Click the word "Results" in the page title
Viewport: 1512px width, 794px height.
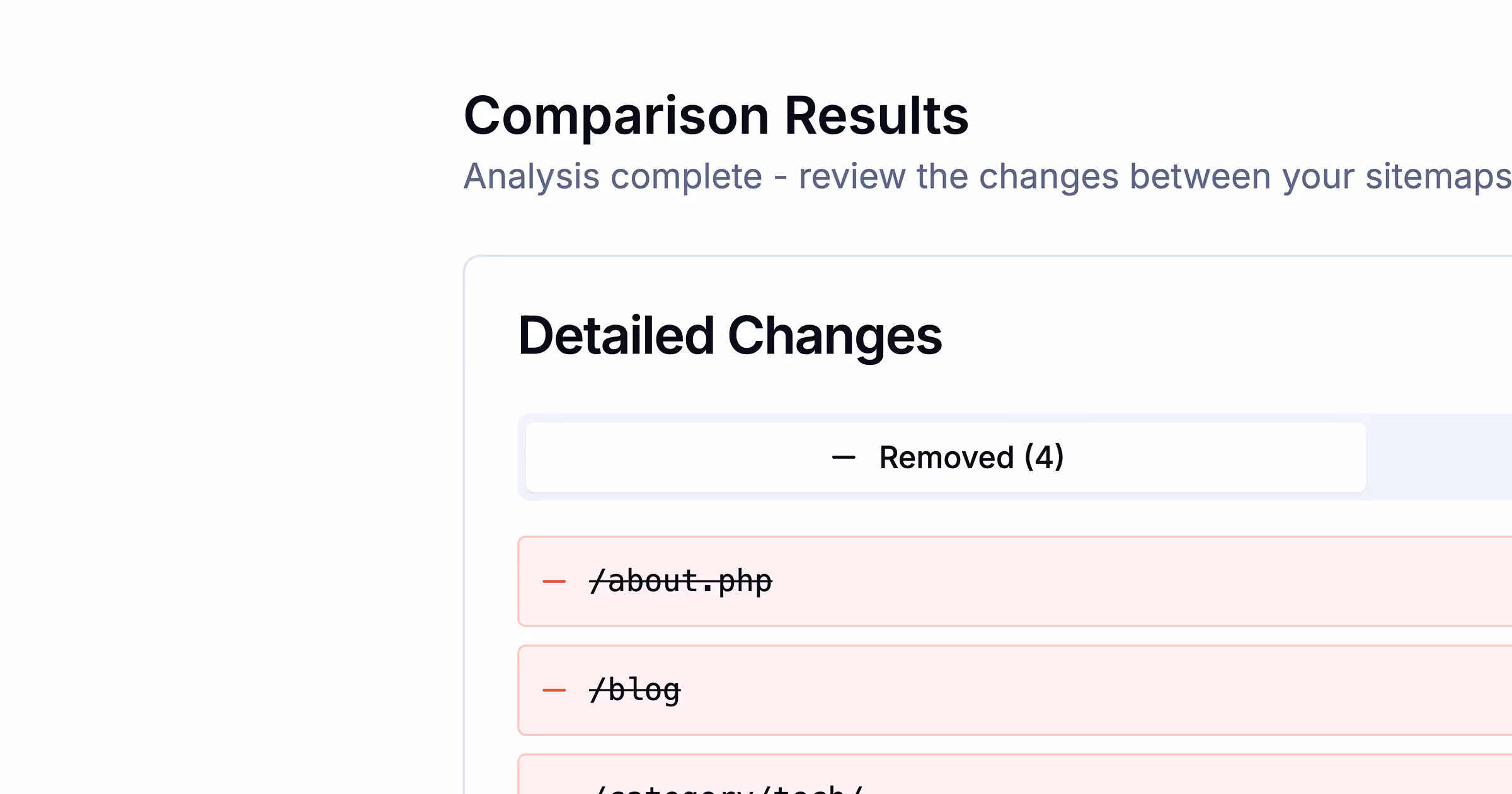coord(876,116)
